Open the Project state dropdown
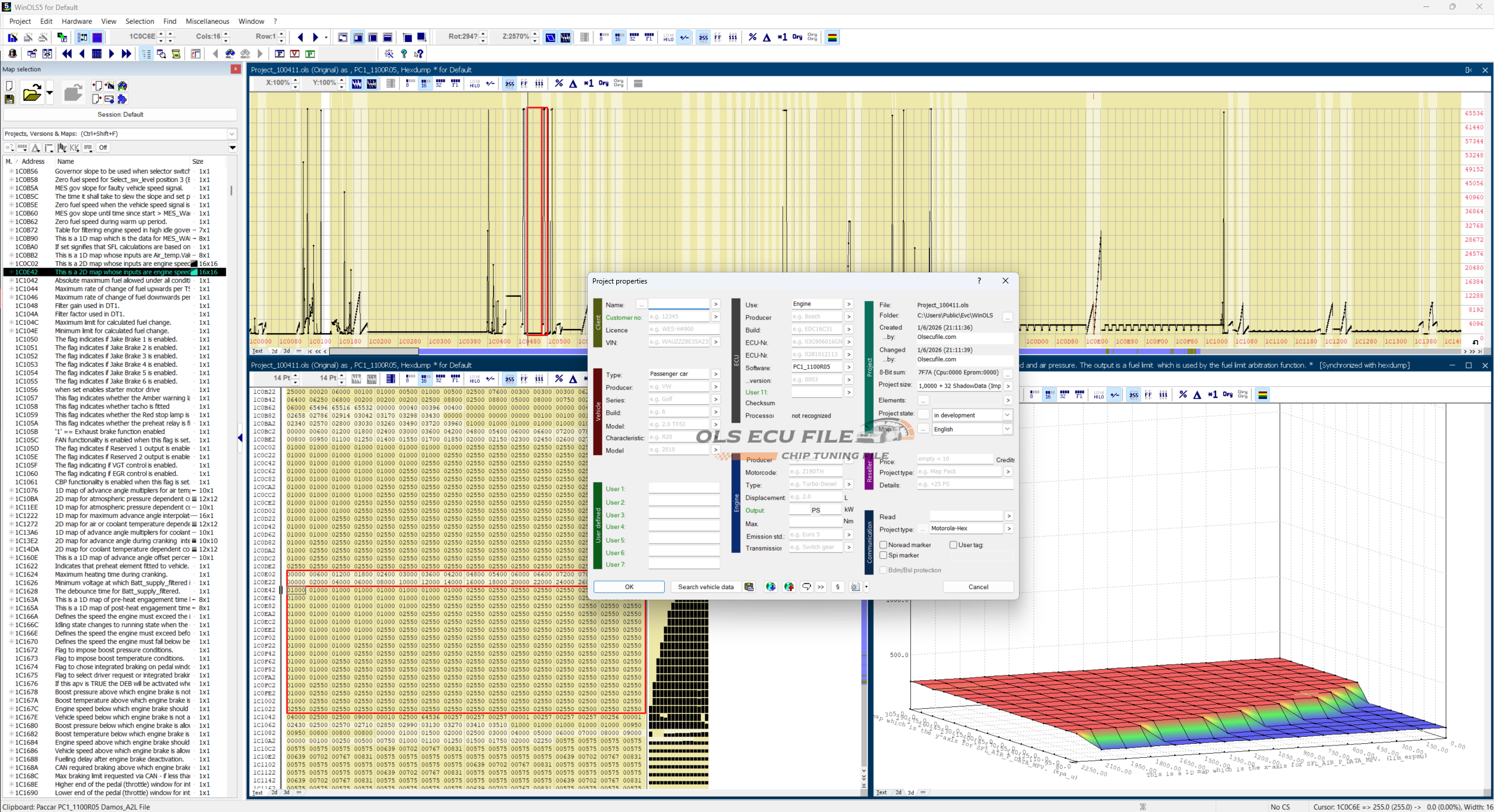 1007,415
